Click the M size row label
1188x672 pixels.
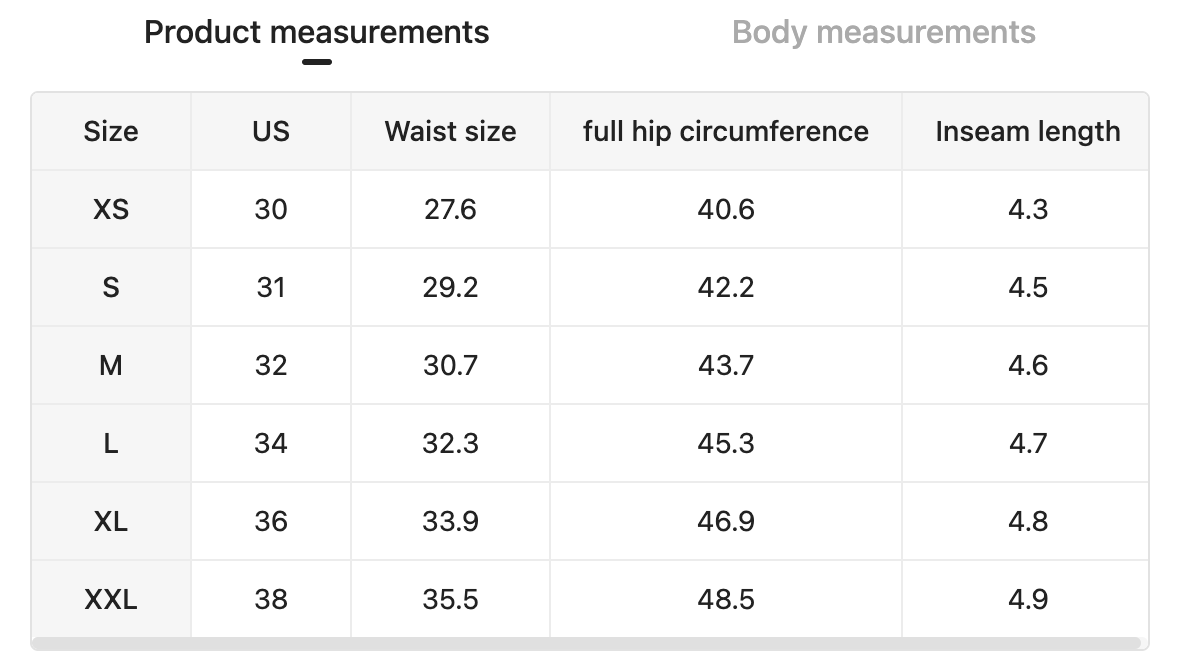[x=111, y=365]
